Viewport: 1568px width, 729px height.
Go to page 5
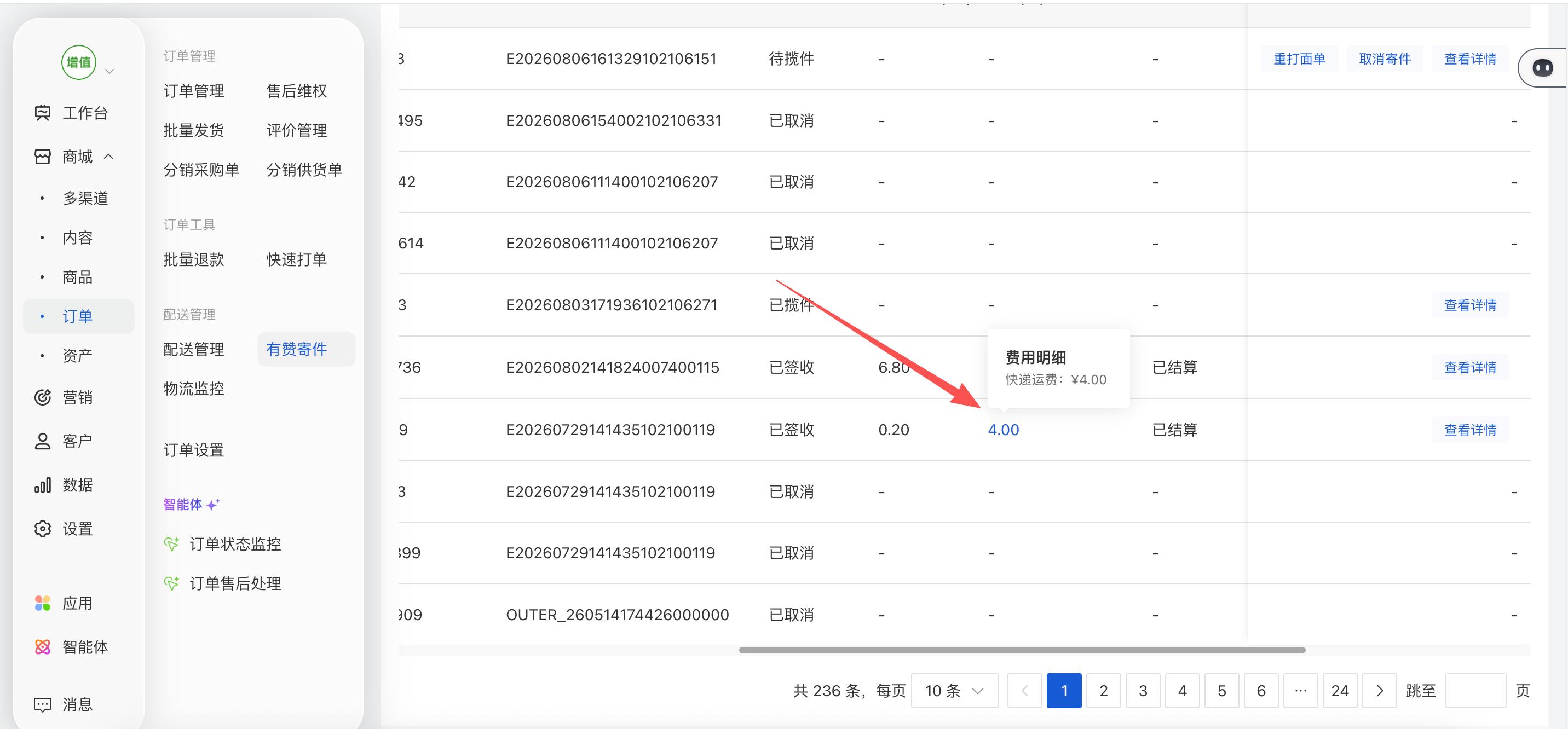1221,691
